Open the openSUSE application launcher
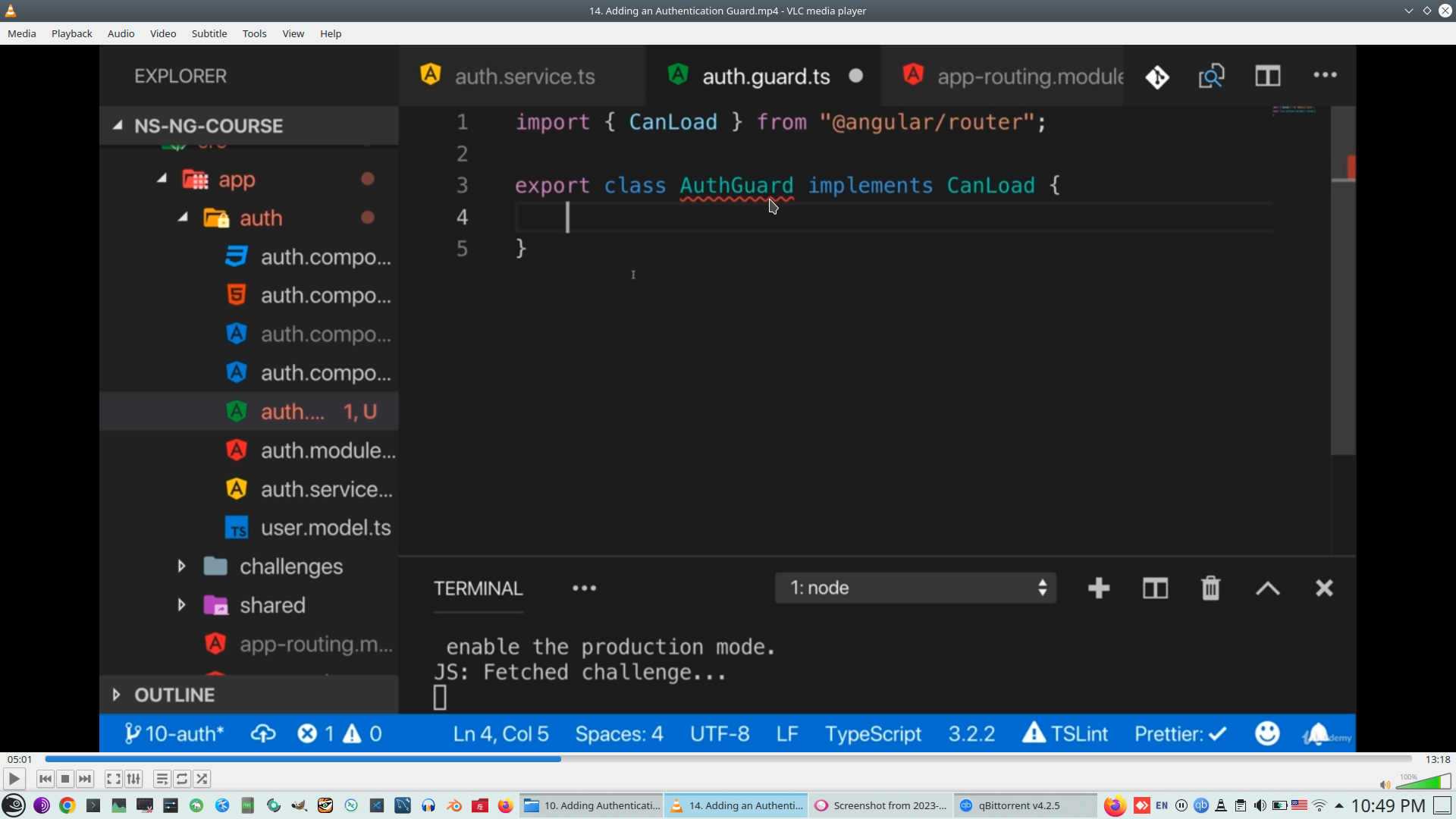The height and width of the screenshot is (819, 1456). pyautogui.click(x=14, y=805)
